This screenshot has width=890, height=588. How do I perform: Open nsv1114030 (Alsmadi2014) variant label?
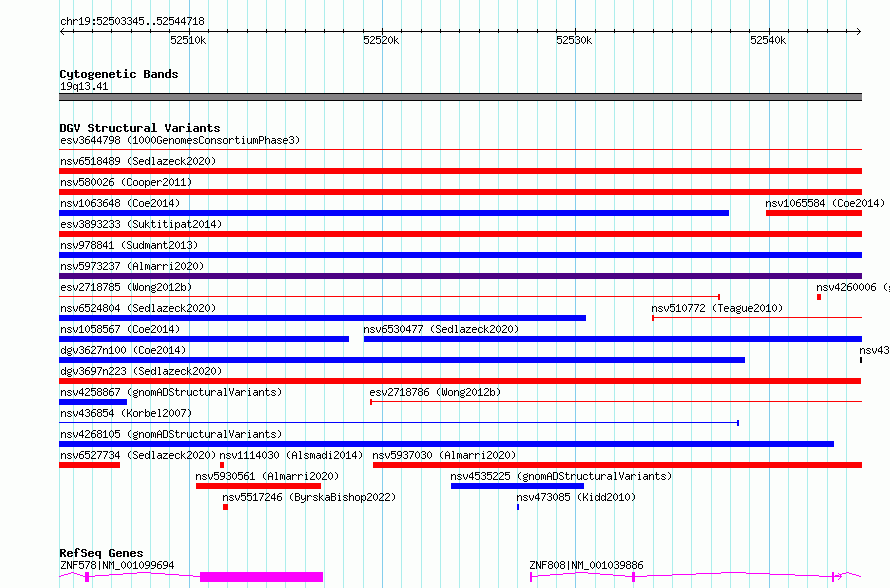(291, 455)
